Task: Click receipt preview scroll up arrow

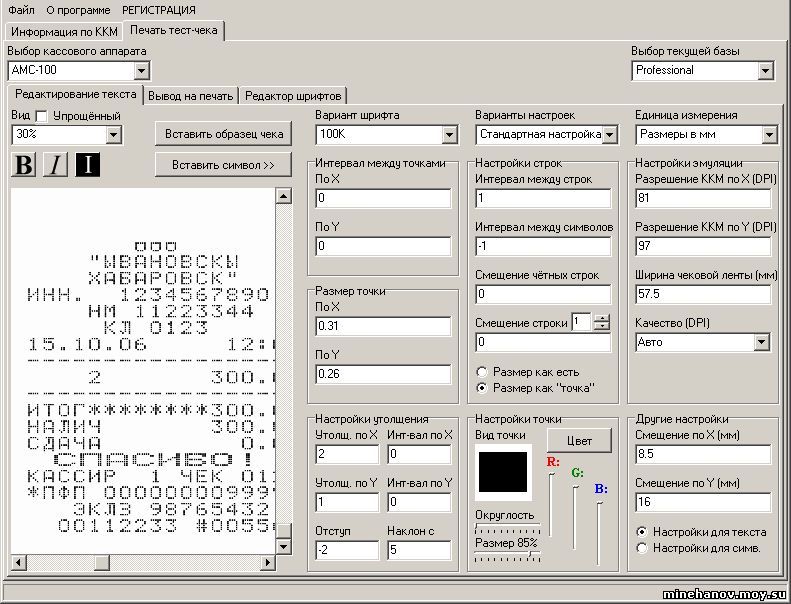Action: tap(284, 196)
